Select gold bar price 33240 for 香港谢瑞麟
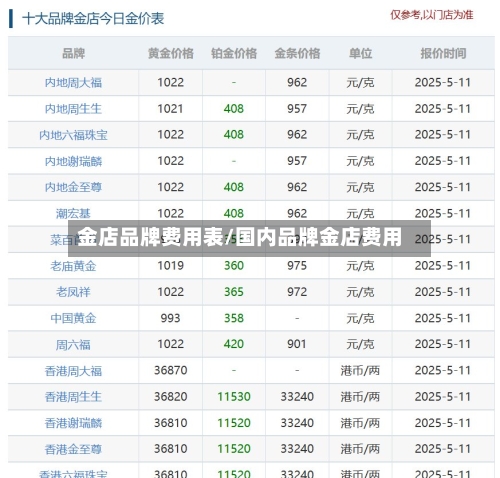Viewport: 500px width, 478px height. pyautogui.click(x=297, y=423)
